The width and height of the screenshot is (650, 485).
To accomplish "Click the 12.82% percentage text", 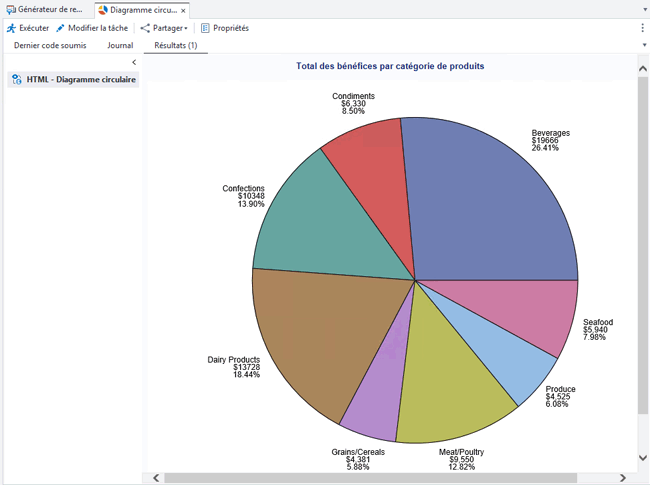I will (461, 467).
